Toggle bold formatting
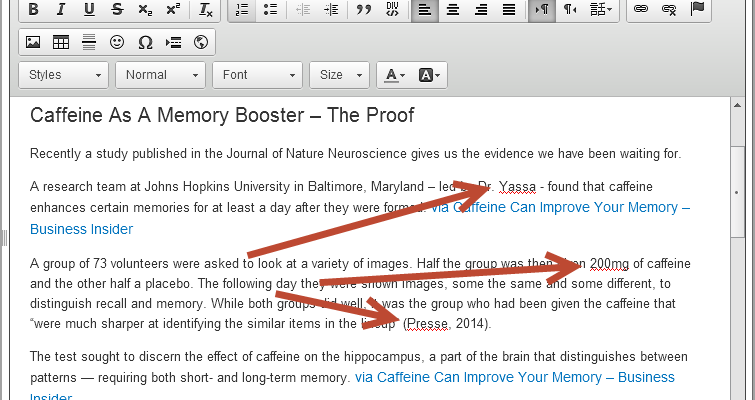 pyautogui.click(x=33, y=9)
